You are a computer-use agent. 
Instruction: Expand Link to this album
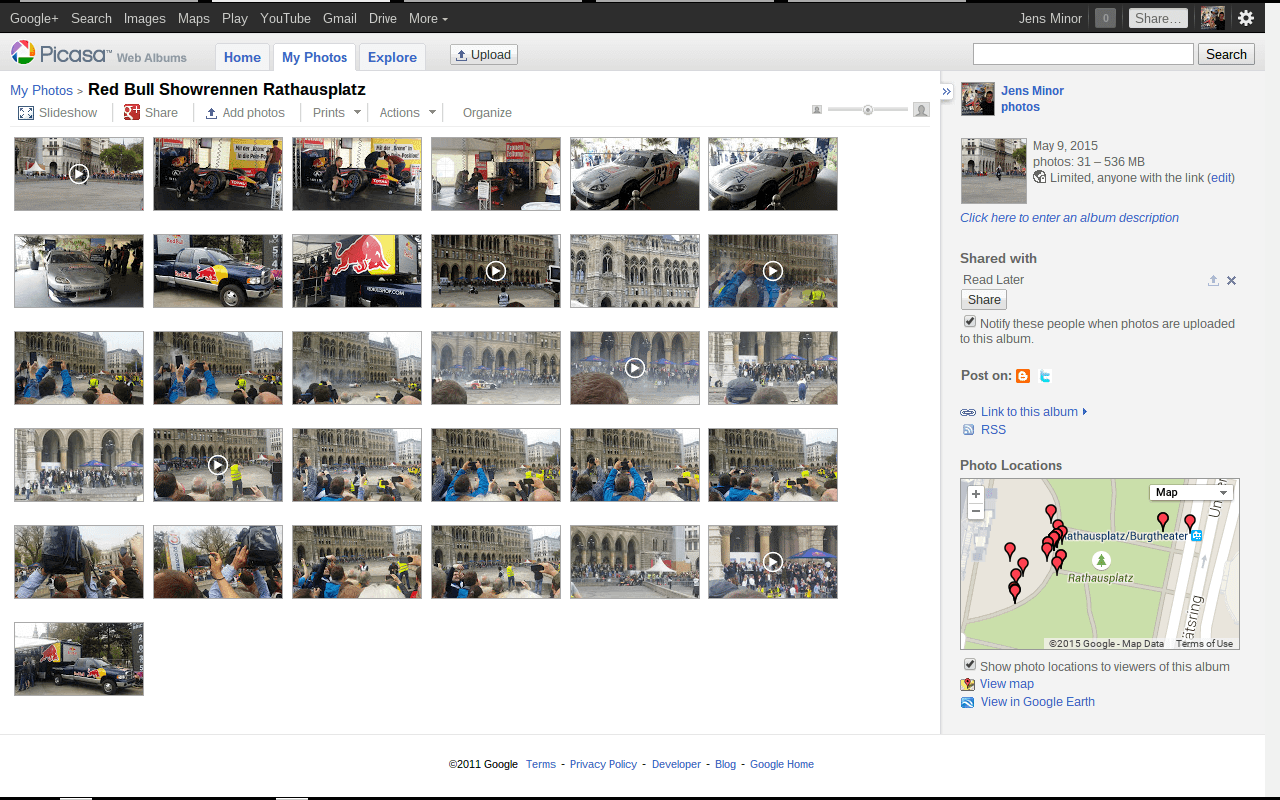[1029, 412]
